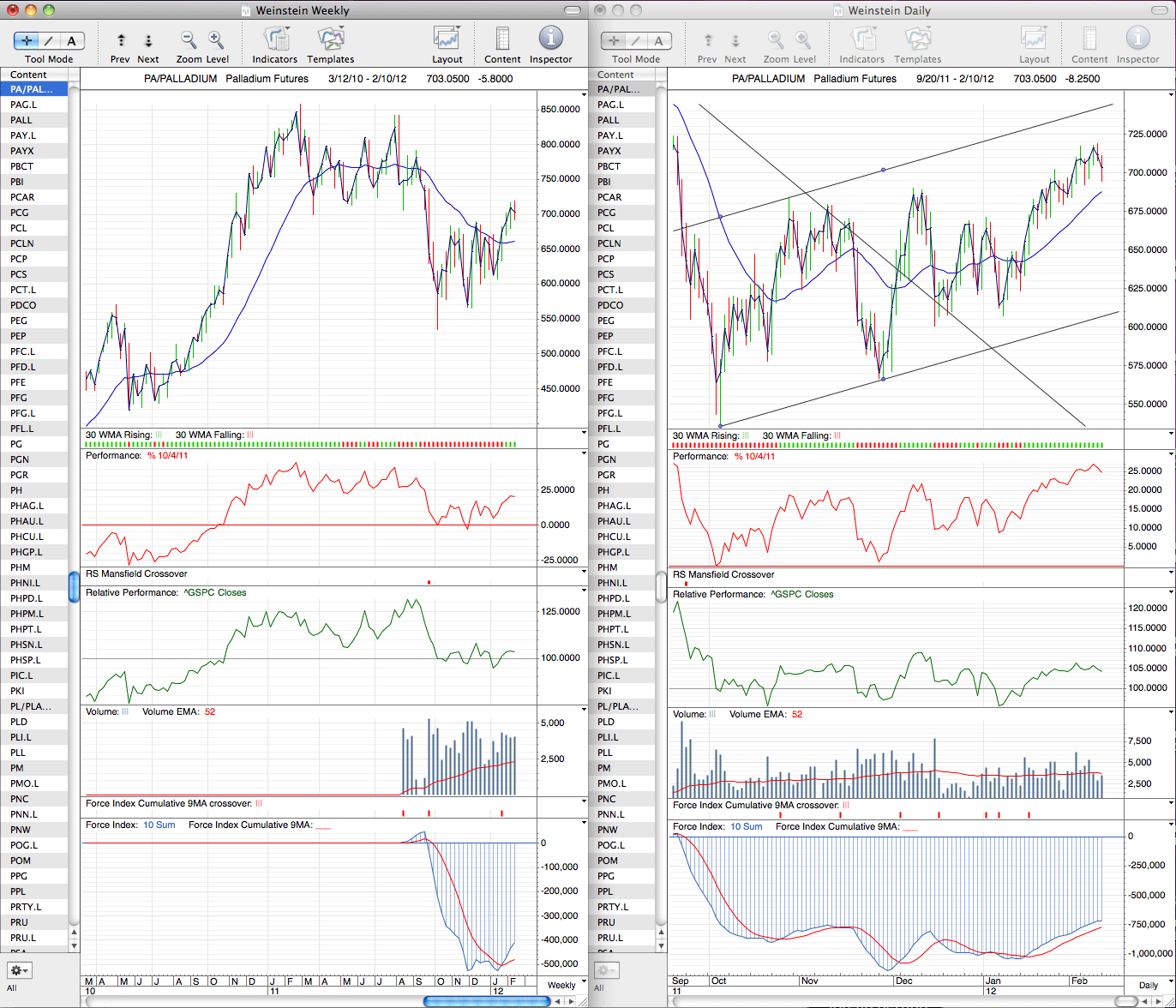The image size is (1176, 1008).
Task: Open the Inspector in the Weekly window
Action: 550,39
